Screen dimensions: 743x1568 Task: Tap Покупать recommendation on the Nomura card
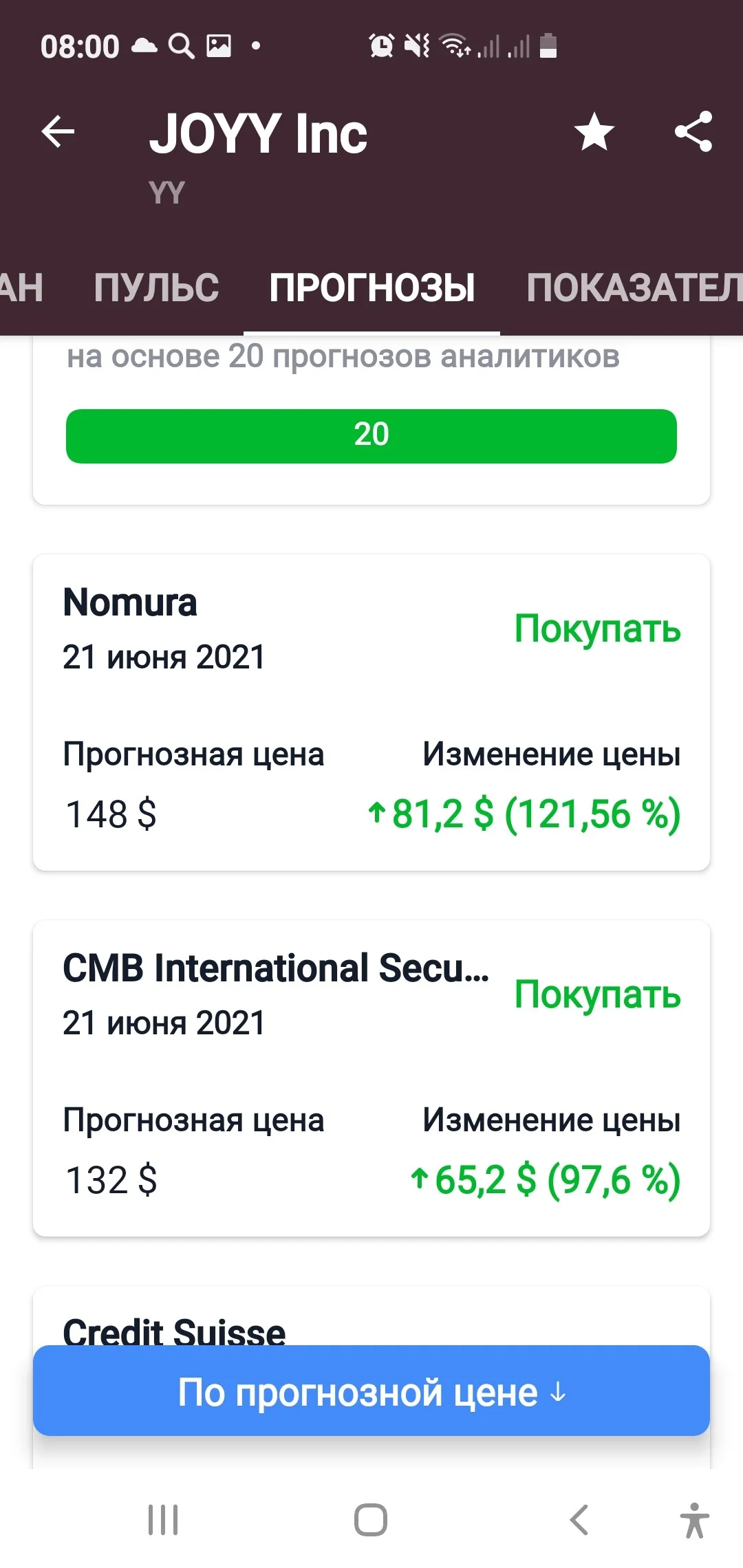pos(597,629)
